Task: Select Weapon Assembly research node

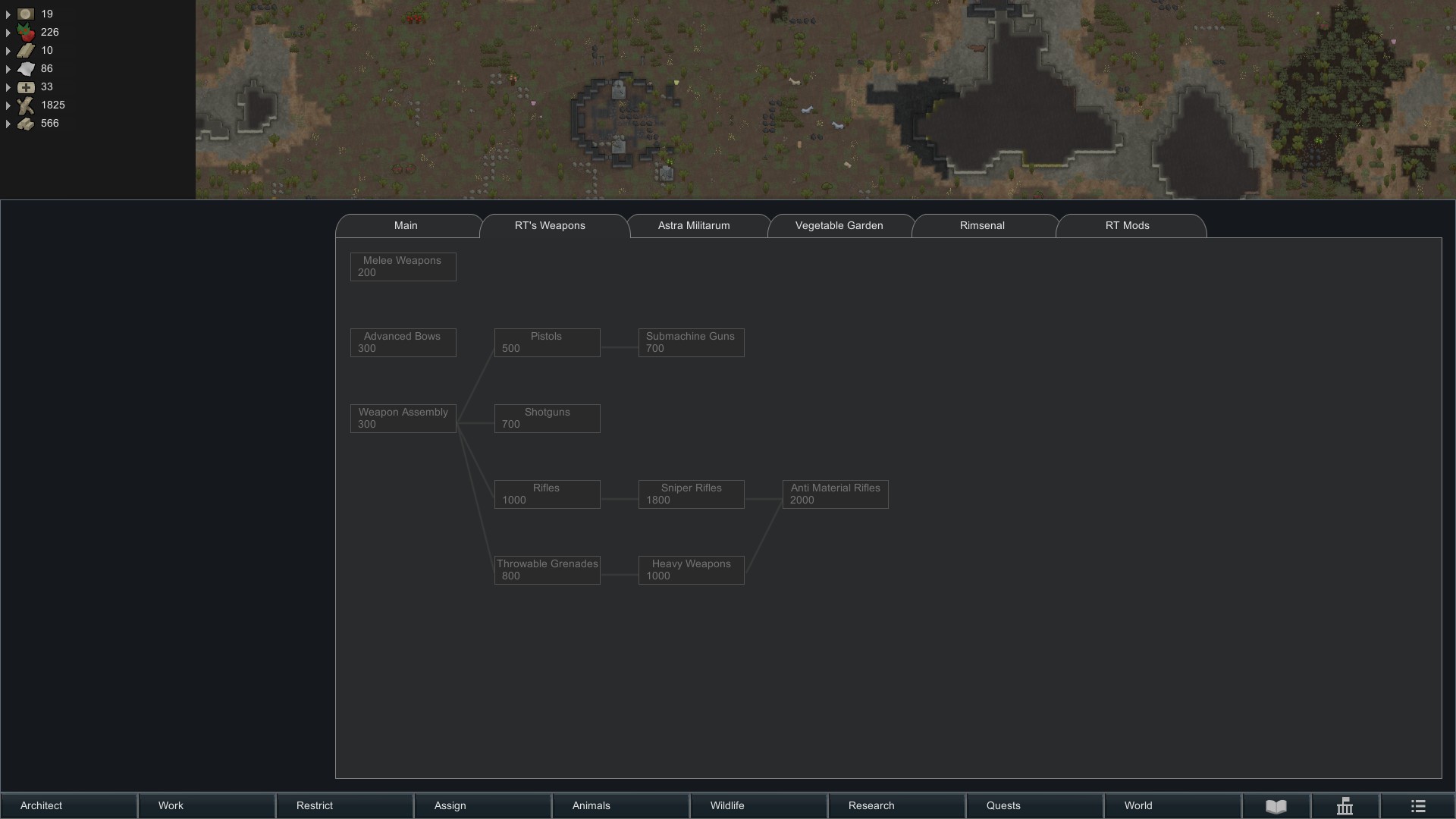Action: (403, 419)
